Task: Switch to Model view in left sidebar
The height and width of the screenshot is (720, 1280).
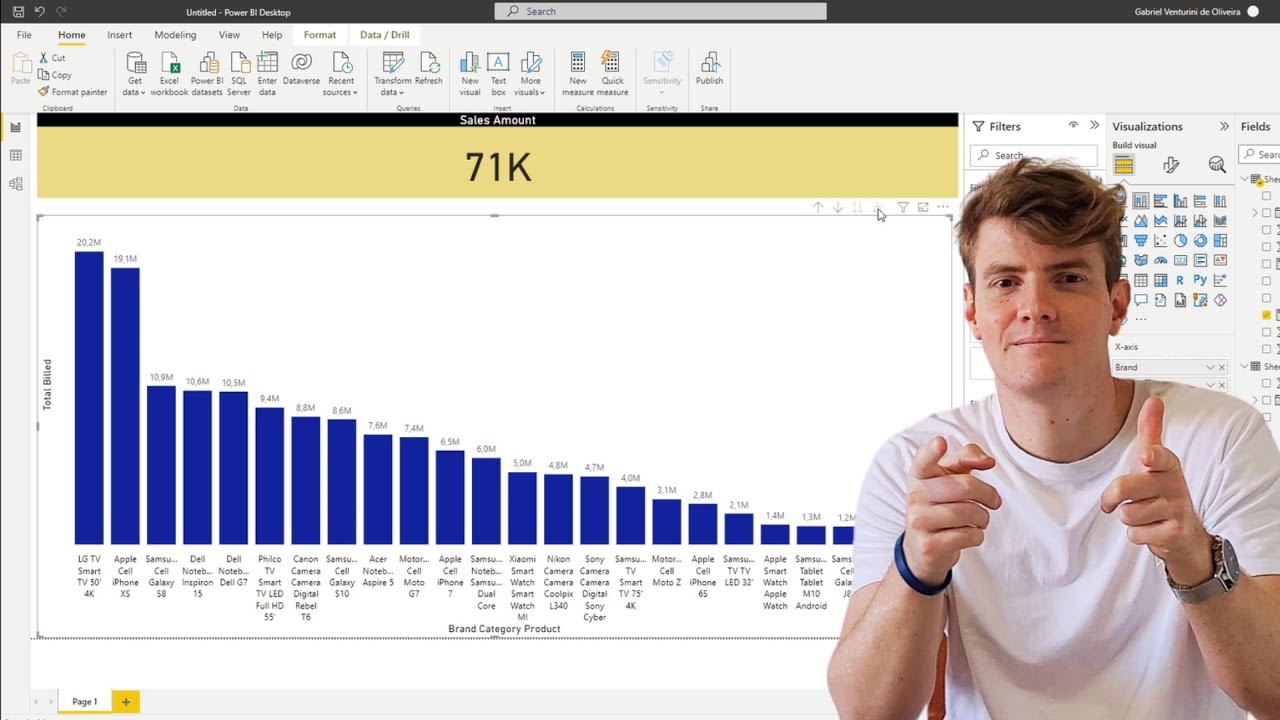Action: tap(15, 184)
